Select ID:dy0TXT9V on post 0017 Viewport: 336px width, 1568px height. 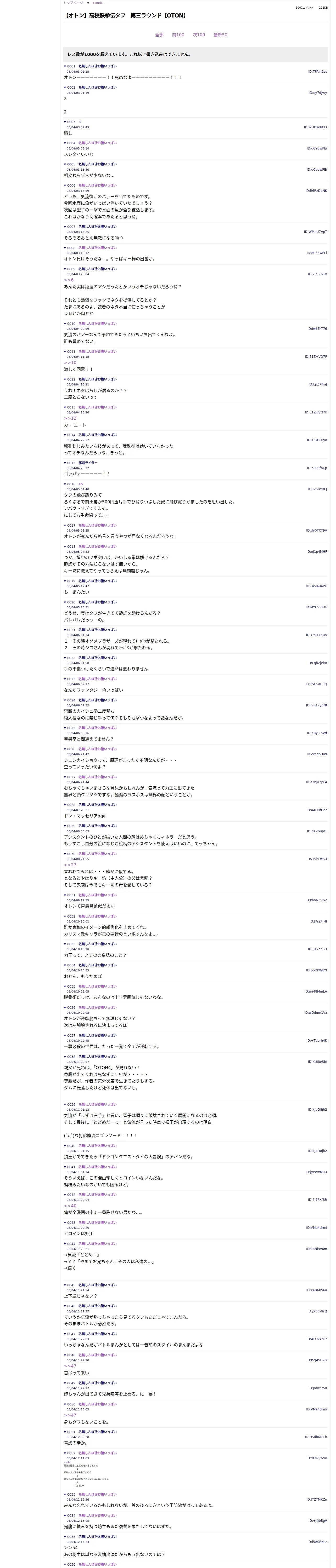[x=316, y=531]
